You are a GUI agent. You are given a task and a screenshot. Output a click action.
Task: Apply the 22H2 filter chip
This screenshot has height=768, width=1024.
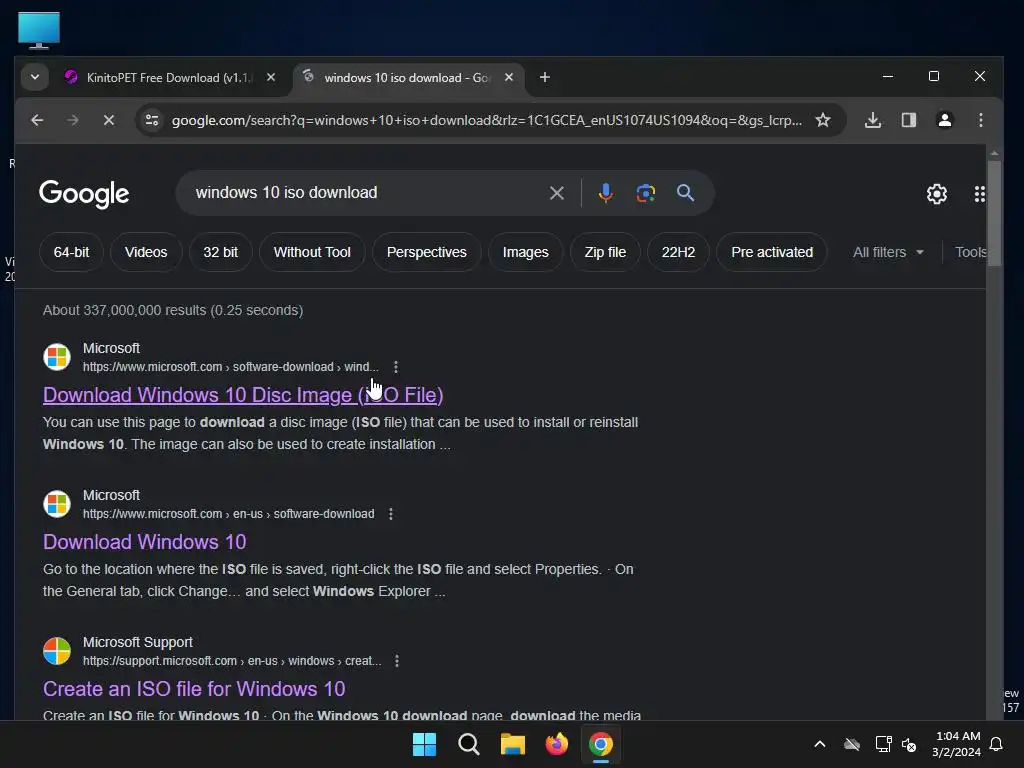[678, 252]
